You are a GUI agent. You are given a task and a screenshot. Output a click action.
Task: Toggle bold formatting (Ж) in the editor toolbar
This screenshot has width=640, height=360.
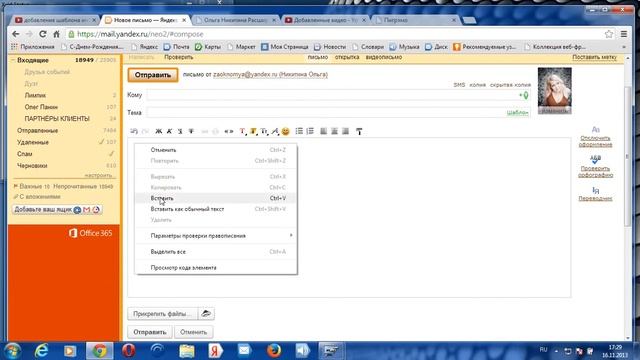point(159,131)
